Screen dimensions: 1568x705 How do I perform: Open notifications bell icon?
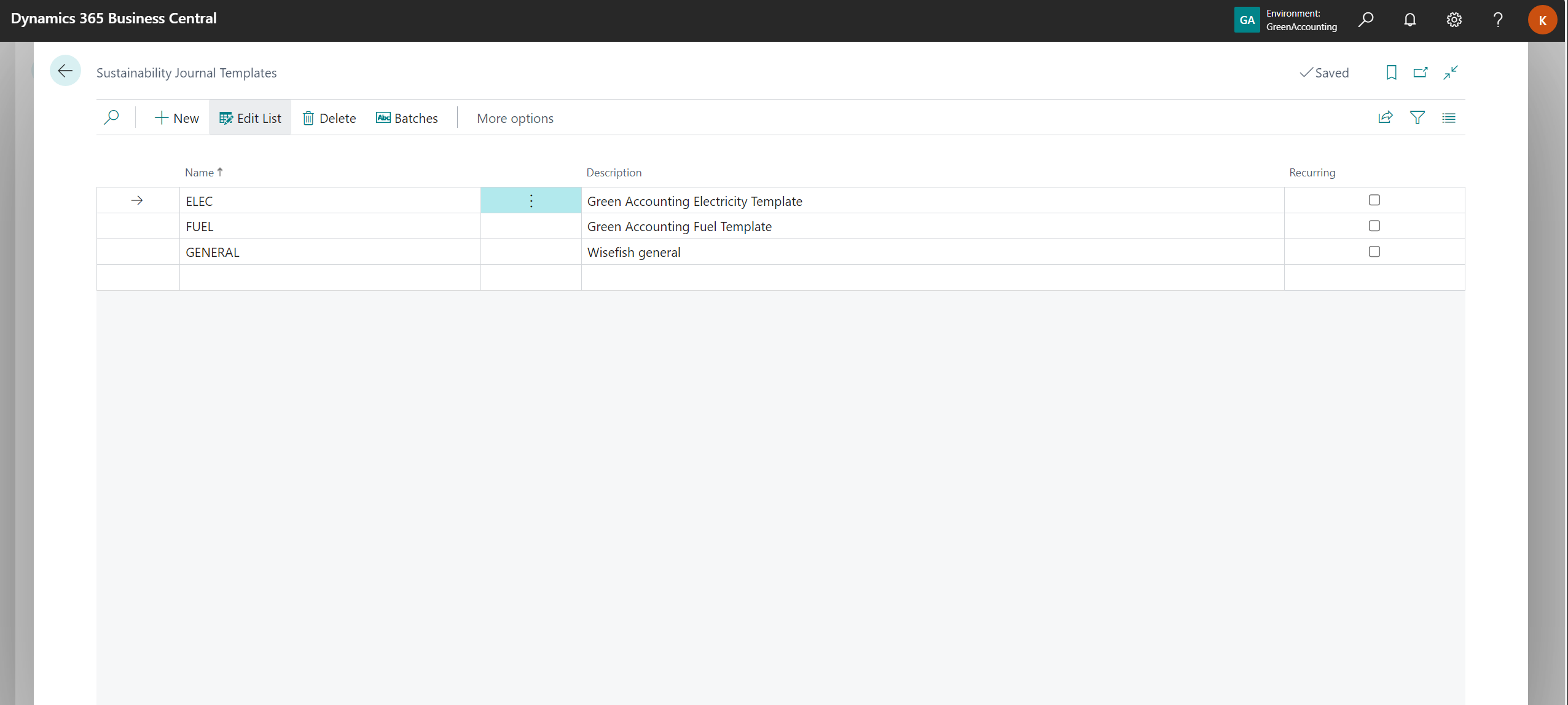1409,20
